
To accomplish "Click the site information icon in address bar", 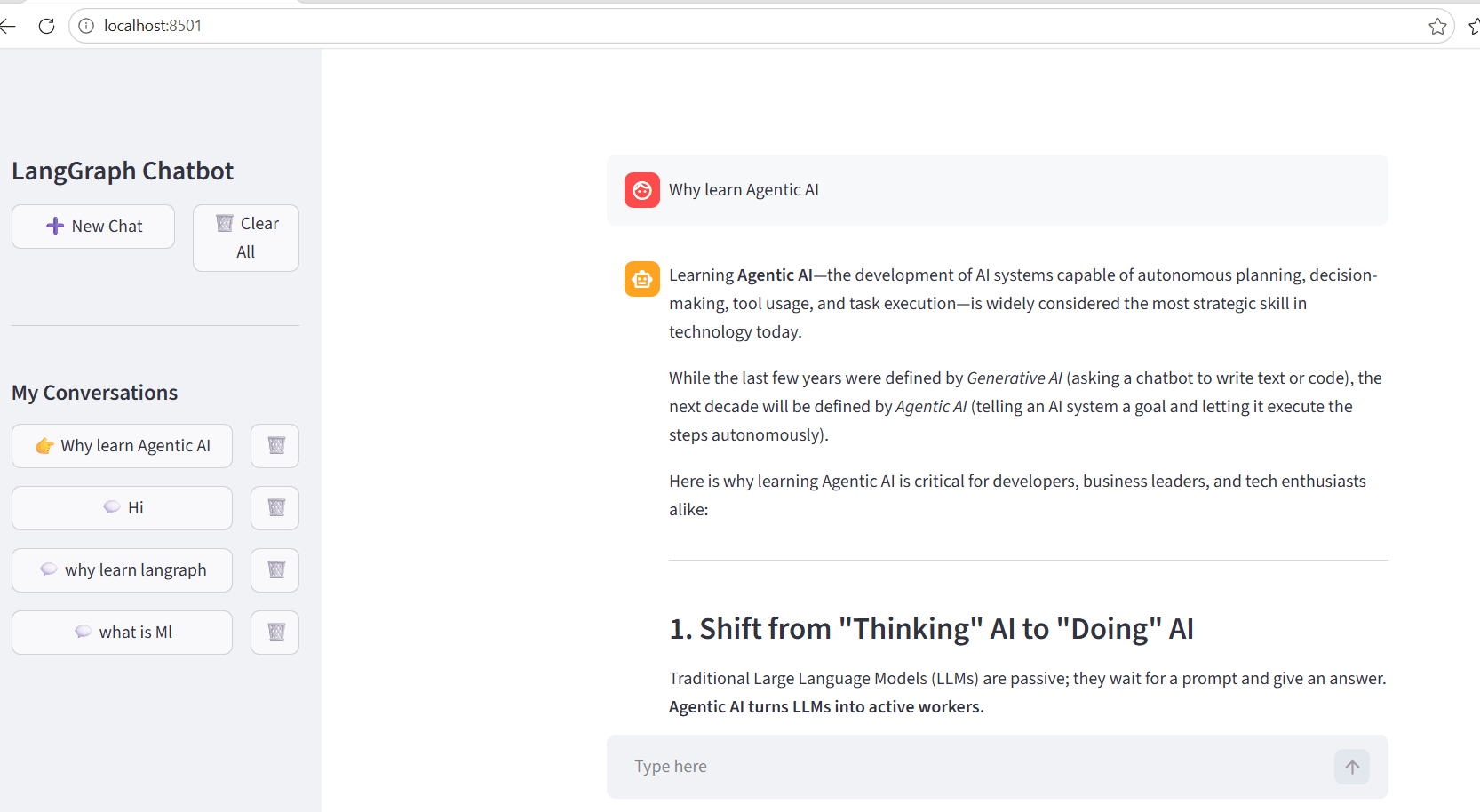I will click(x=86, y=26).
